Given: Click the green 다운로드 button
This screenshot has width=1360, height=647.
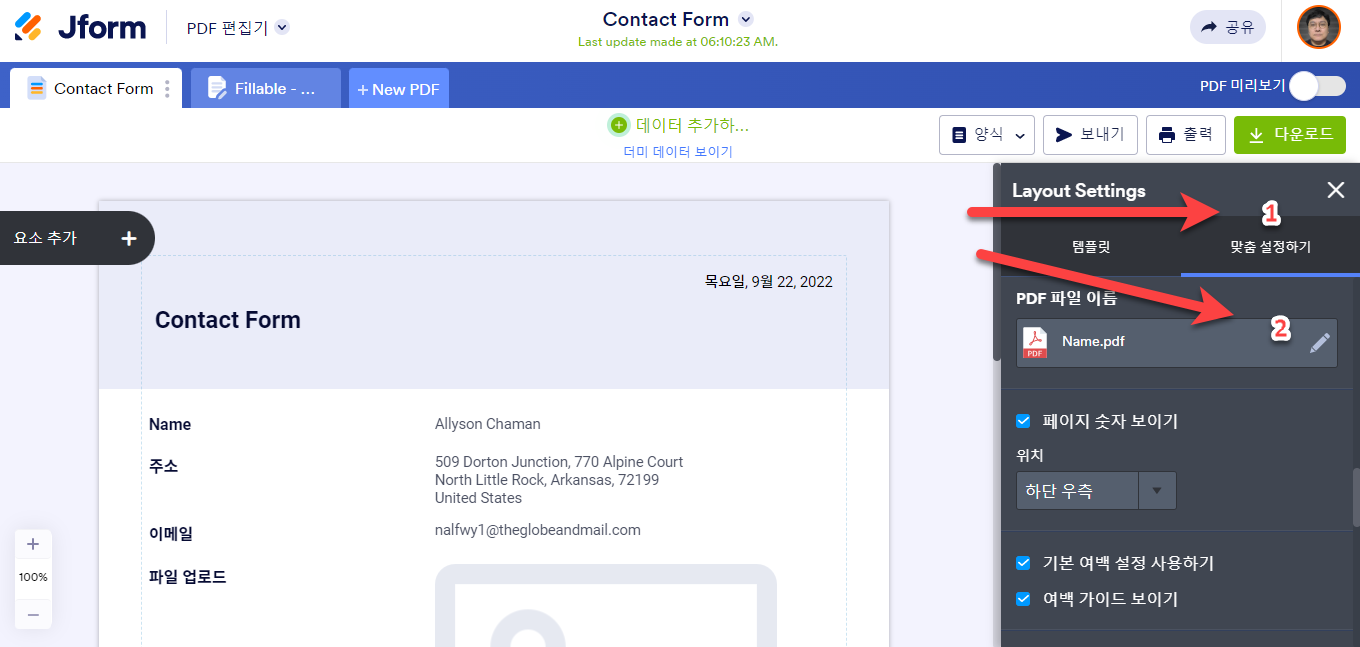Looking at the screenshot, I should pyautogui.click(x=1289, y=135).
